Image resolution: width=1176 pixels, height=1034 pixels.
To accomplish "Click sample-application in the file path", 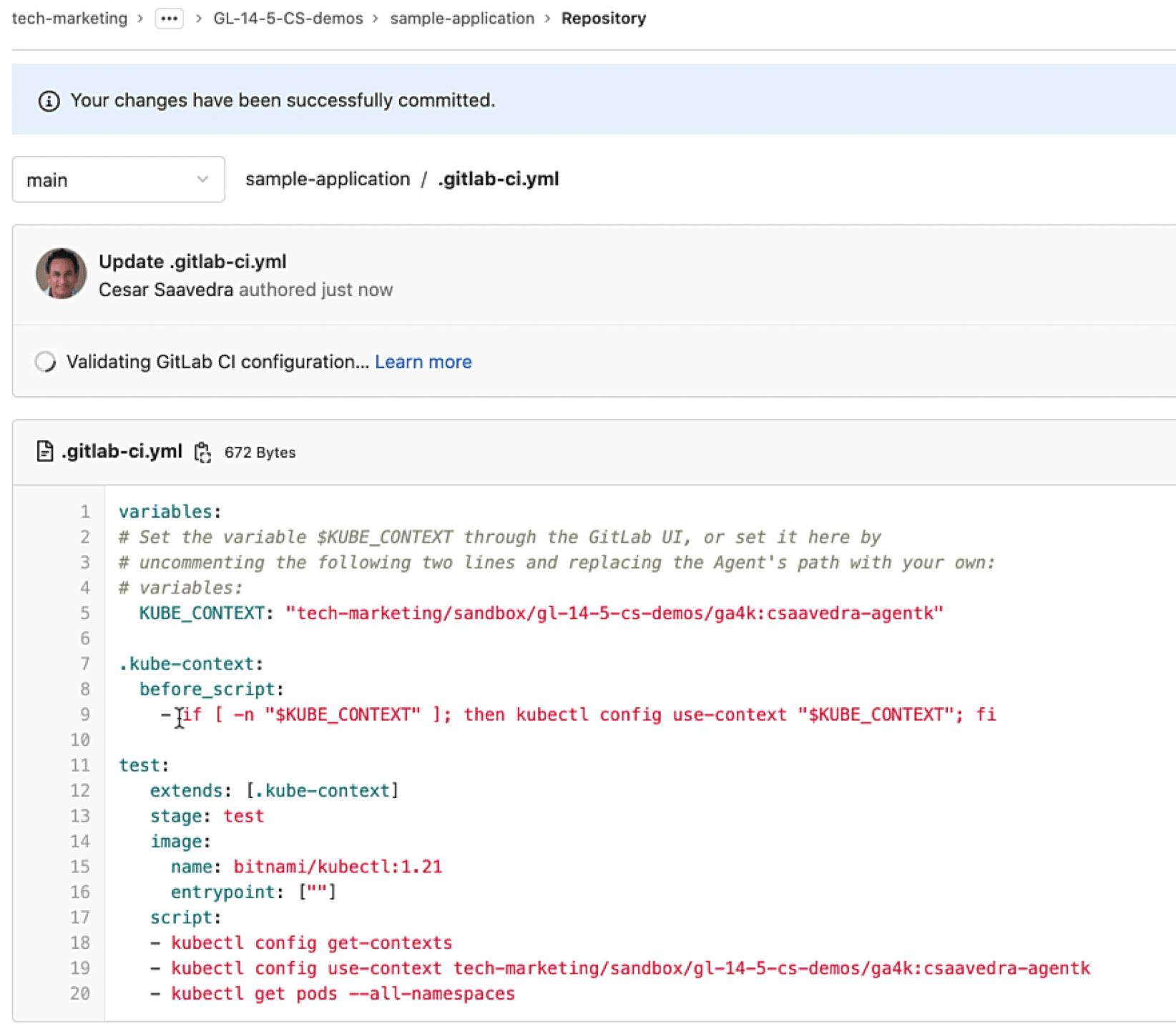I will [327, 179].
